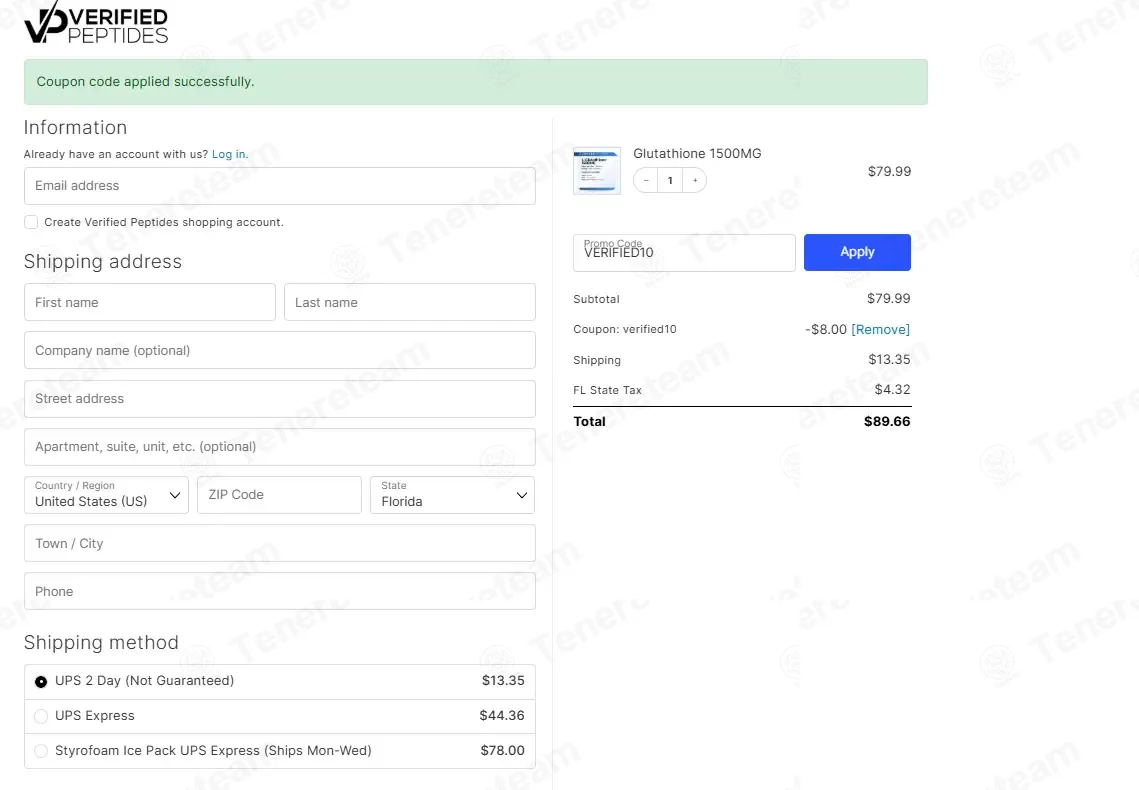Focus the Email address field
This screenshot has width=1139, height=790.
[280, 186]
